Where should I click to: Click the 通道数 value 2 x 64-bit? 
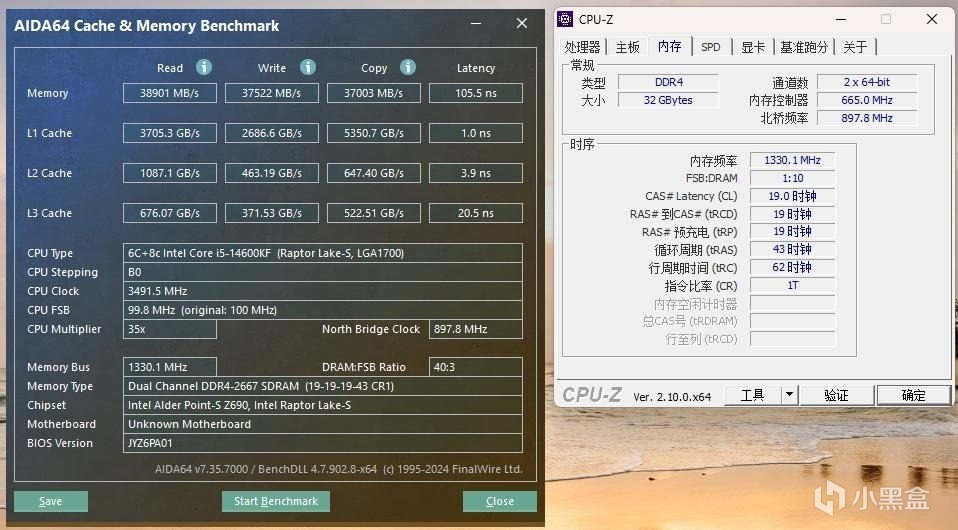point(867,82)
